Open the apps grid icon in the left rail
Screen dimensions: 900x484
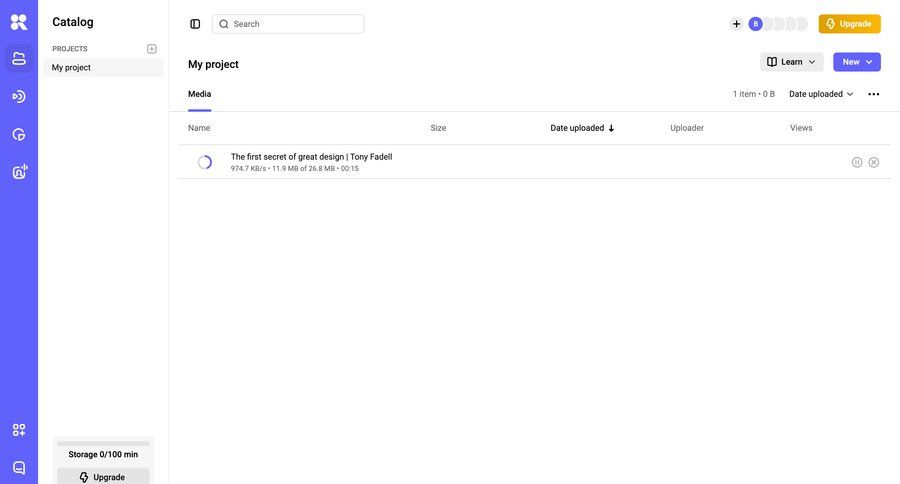click(19, 430)
